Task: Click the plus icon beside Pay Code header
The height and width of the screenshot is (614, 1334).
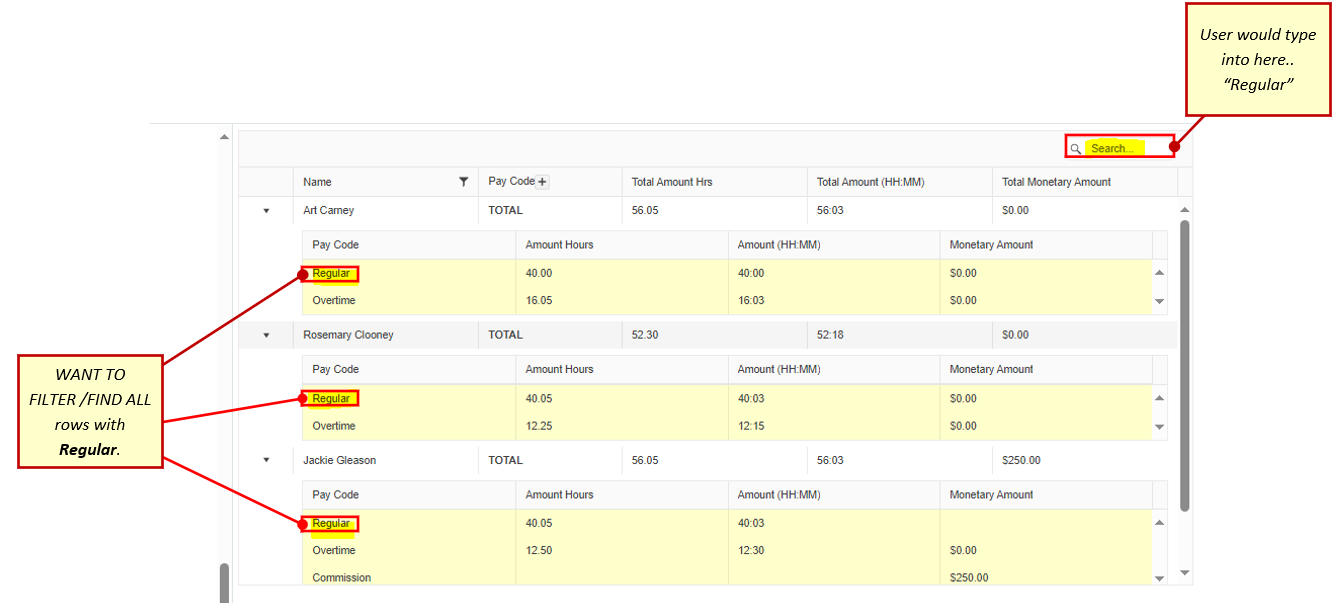Action: (541, 181)
